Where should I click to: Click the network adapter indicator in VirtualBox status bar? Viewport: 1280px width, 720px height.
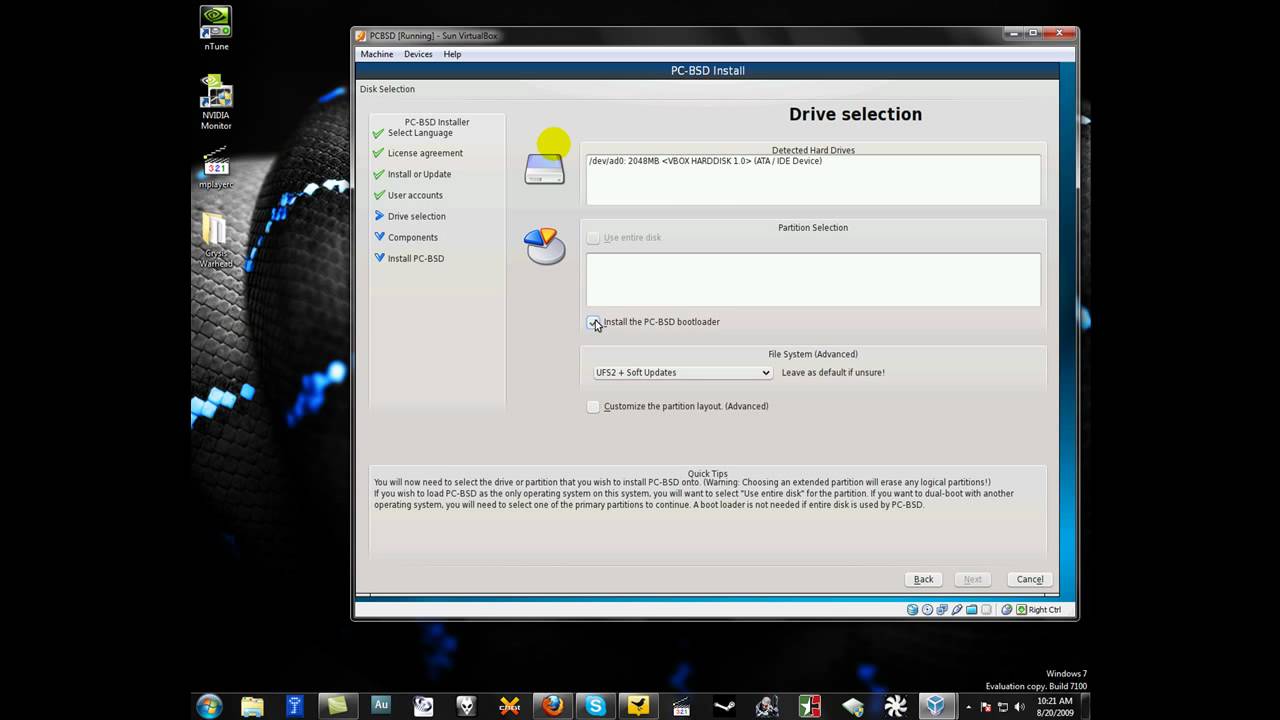tap(942, 609)
